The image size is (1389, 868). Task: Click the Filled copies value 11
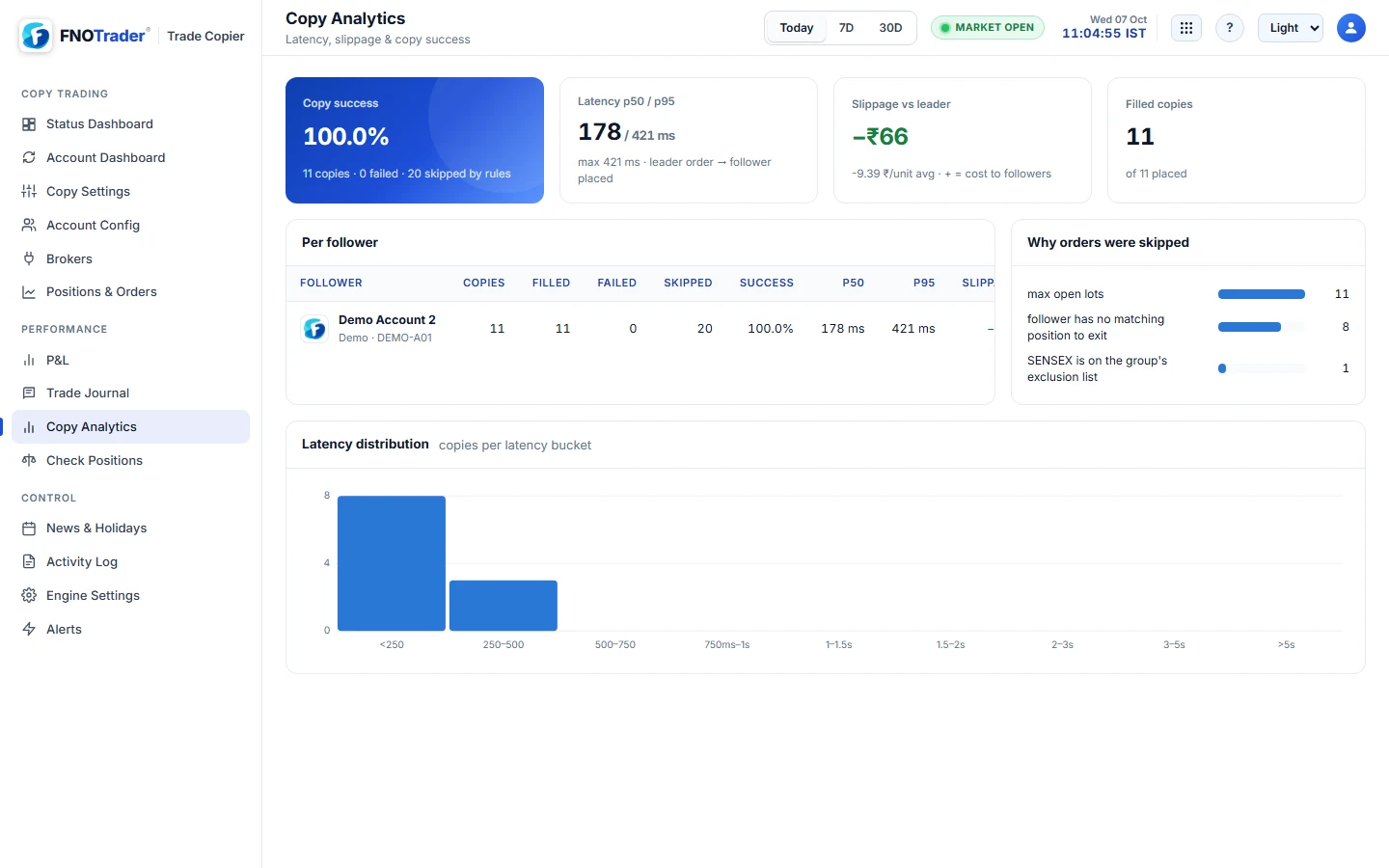[1140, 137]
